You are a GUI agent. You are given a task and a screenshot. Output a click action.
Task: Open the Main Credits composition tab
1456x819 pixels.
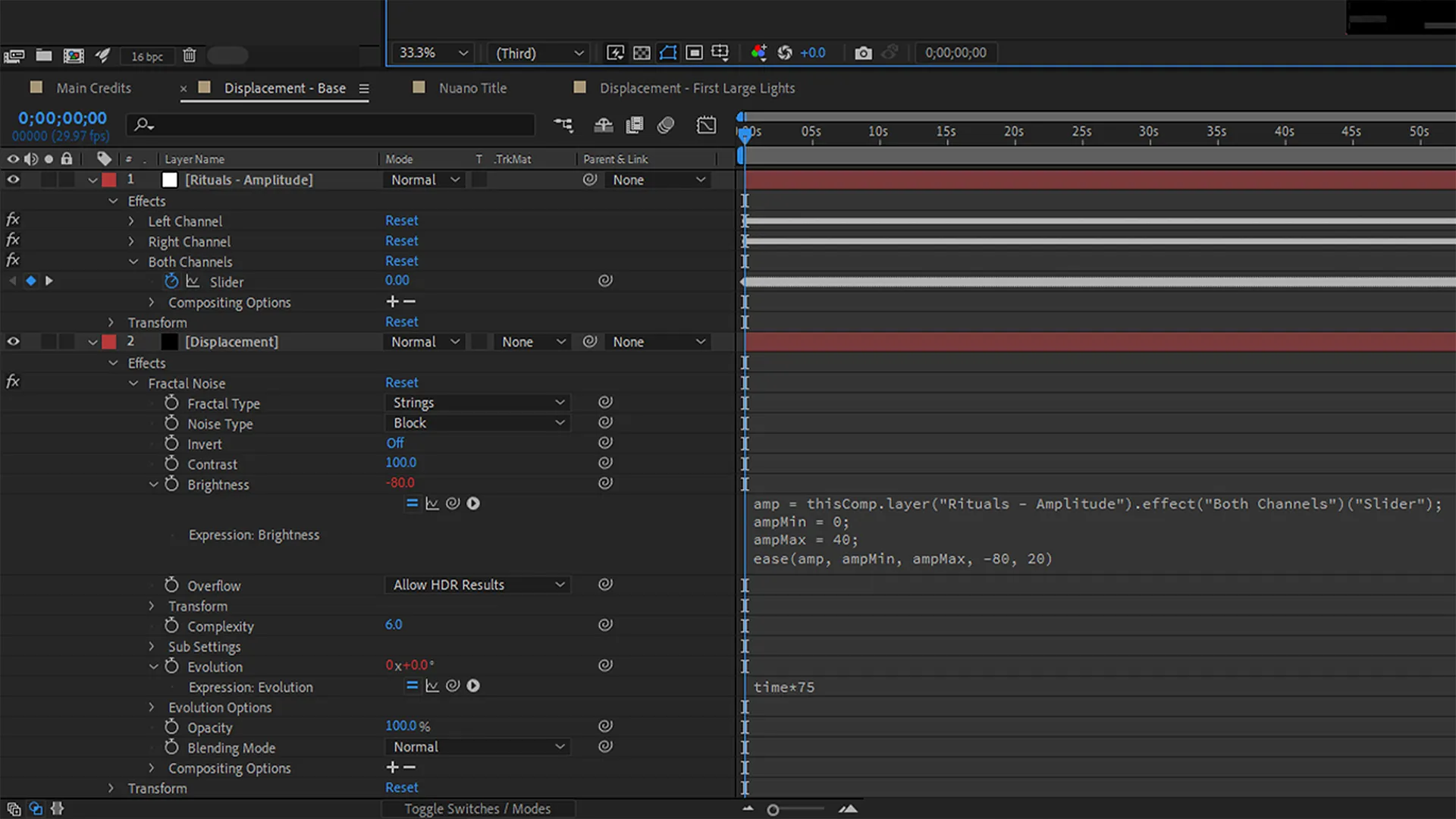[93, 88]
